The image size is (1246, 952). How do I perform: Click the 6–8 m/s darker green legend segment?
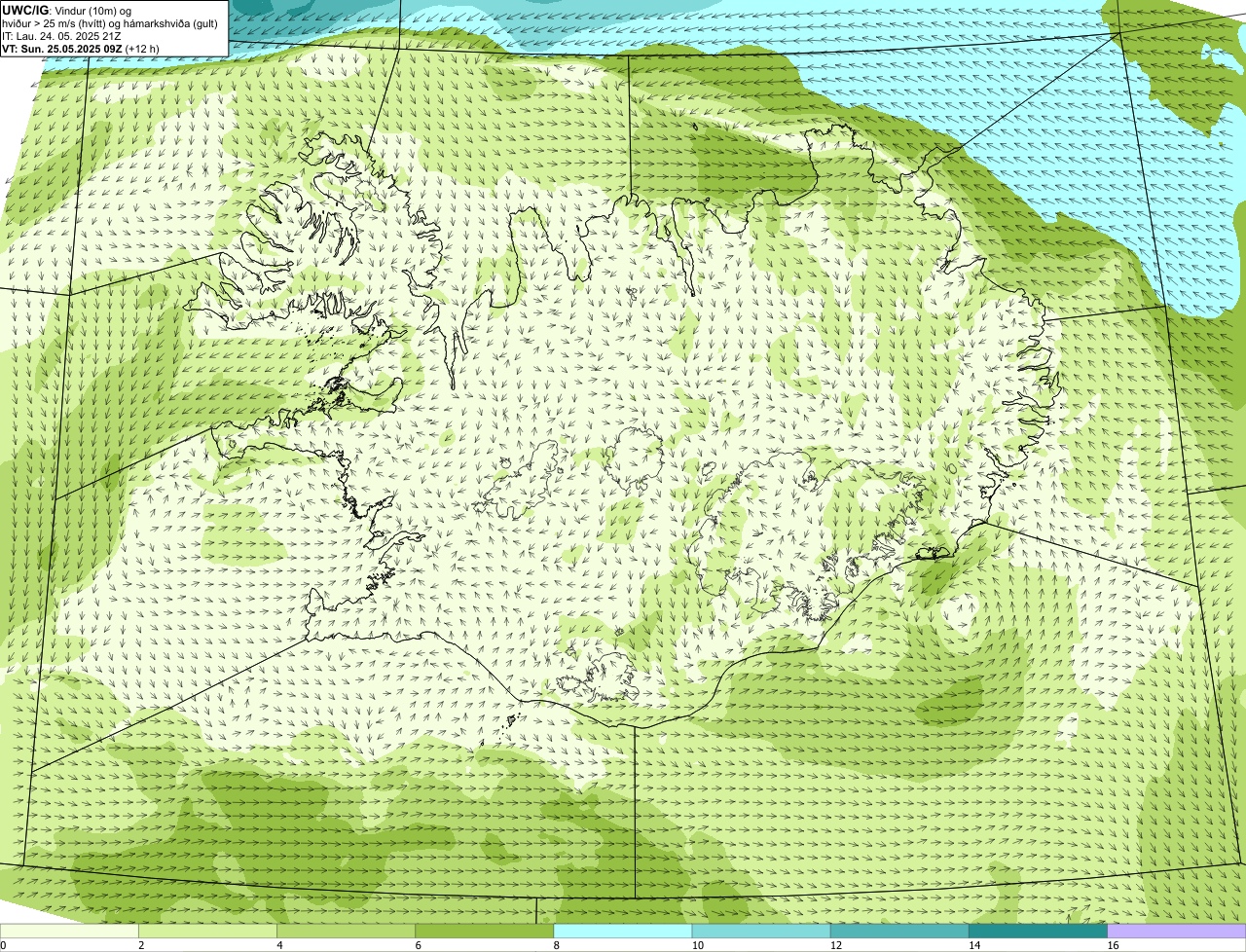tap(484, 932)
